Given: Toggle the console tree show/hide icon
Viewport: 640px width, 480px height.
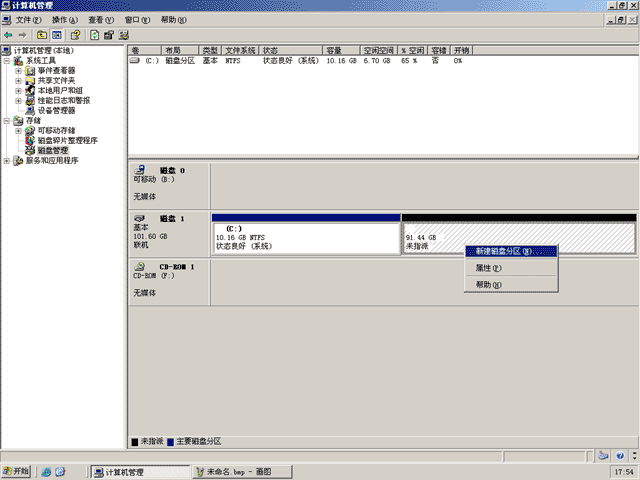Looking at the screenshot, I should 57,35.
